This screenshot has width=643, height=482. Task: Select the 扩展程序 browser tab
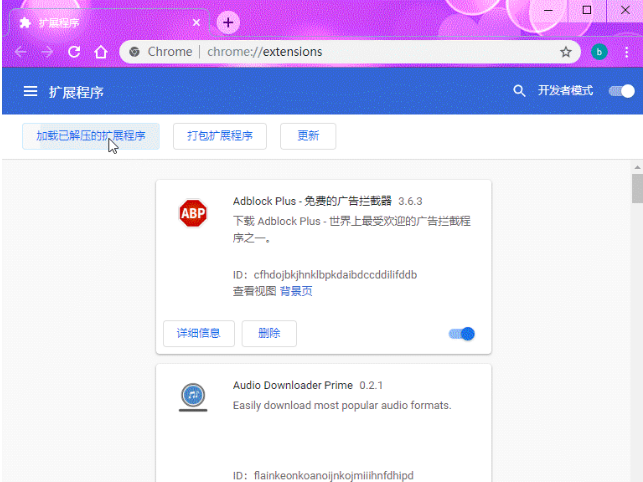[109, 23]
